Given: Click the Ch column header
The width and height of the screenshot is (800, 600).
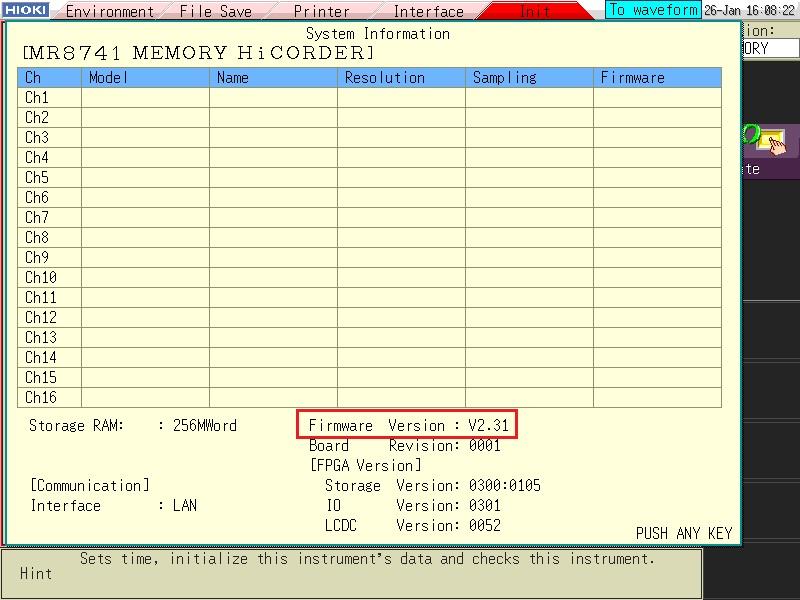Looking at the screenshot, I should coord(49,78).
